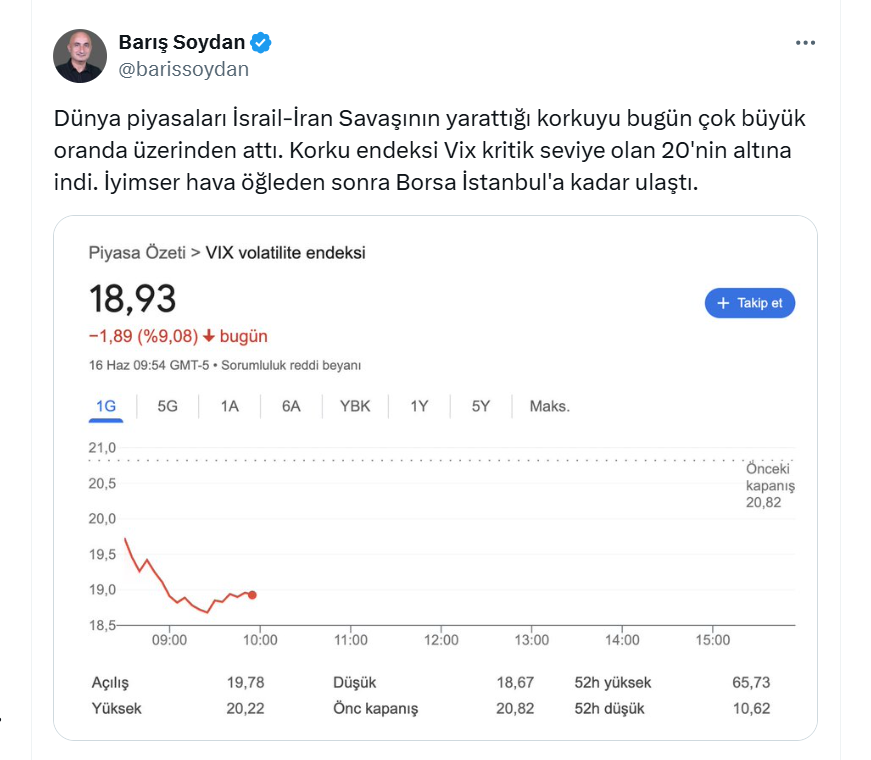871x760 pixels.
Task: Open Barış Soydan display name link
Action: coord(182,42)
